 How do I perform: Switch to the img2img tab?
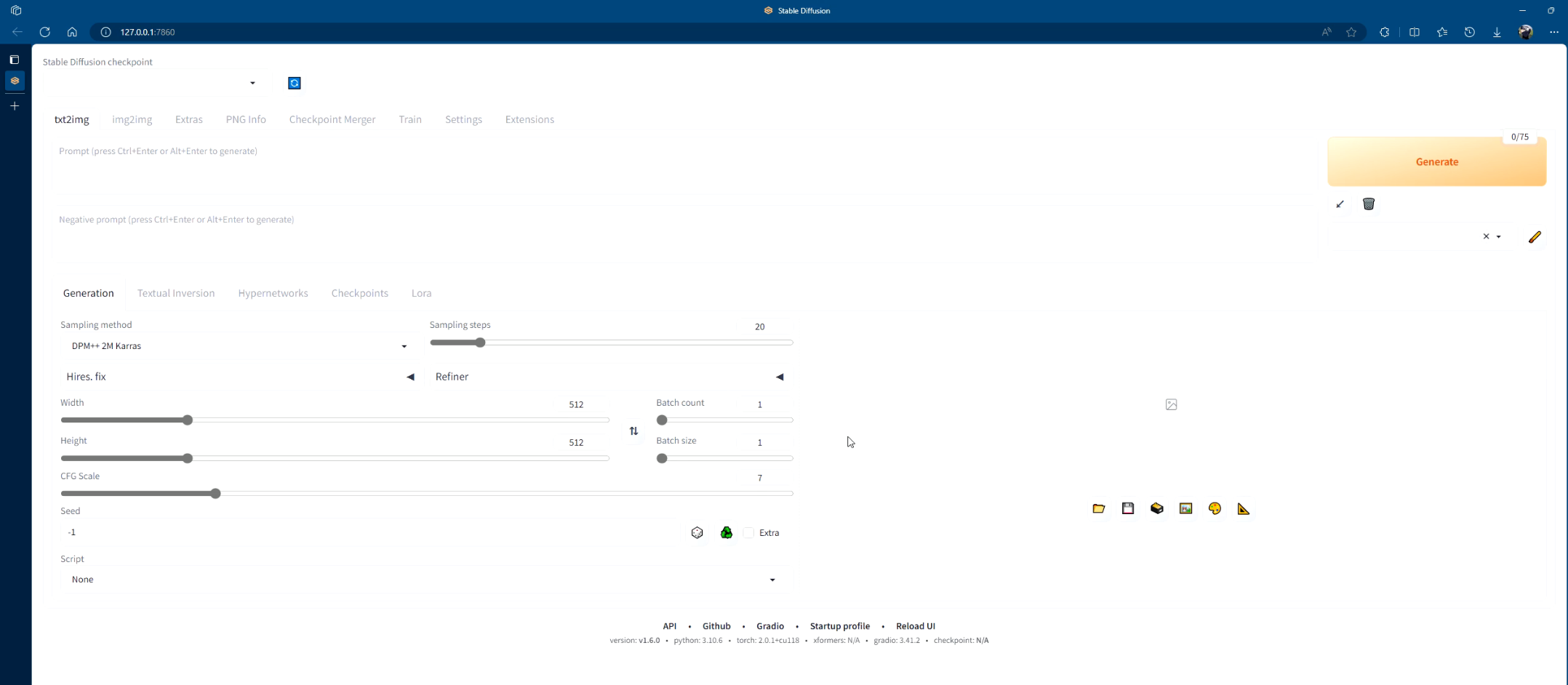[x=132, y=119]
